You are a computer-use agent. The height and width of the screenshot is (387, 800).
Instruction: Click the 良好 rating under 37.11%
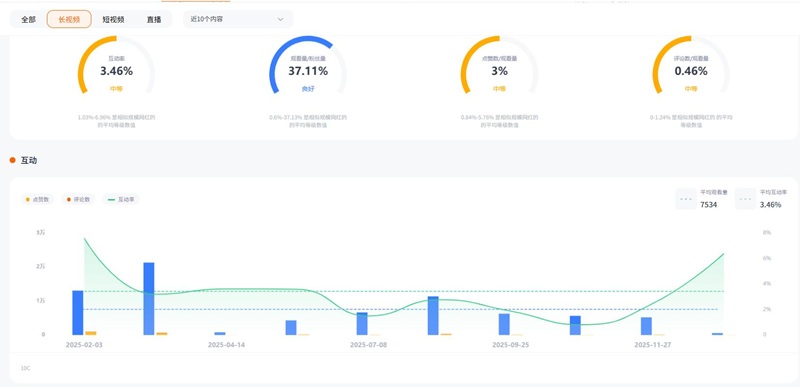308,89
